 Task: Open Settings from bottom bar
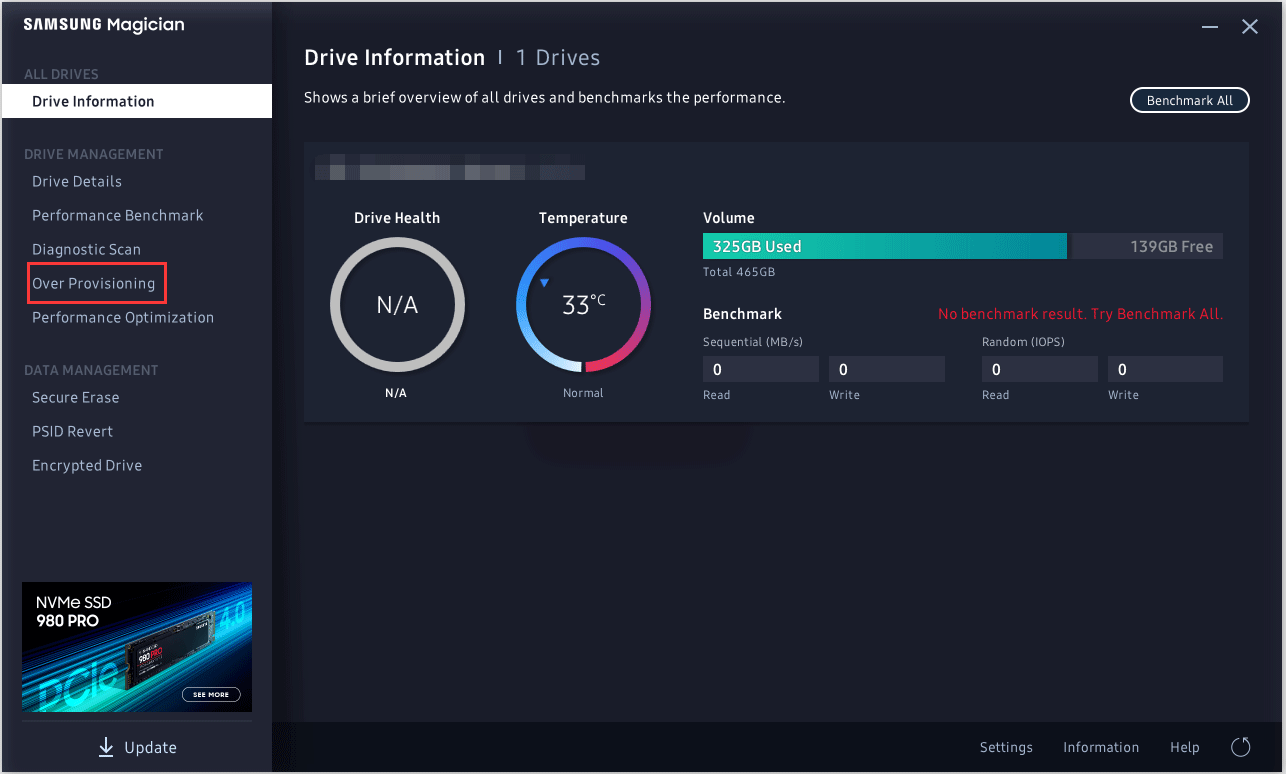pos(1006,747)
